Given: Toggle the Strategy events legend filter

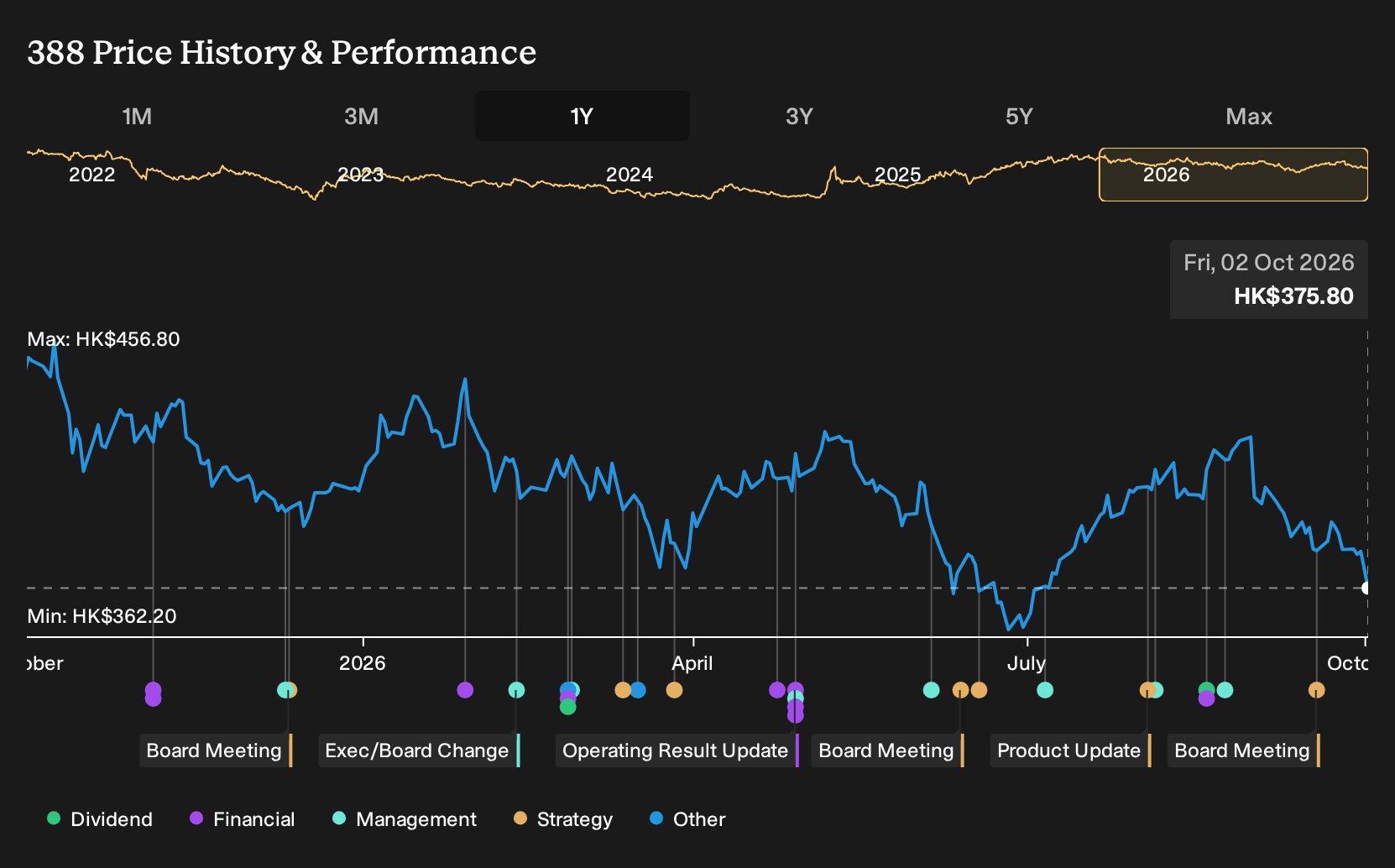Looking at the screenshot, I should [x=563, y=818].
